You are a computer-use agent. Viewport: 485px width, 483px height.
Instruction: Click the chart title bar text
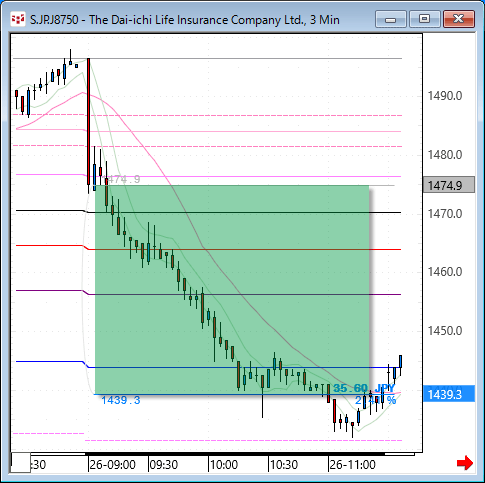(185, 20)
